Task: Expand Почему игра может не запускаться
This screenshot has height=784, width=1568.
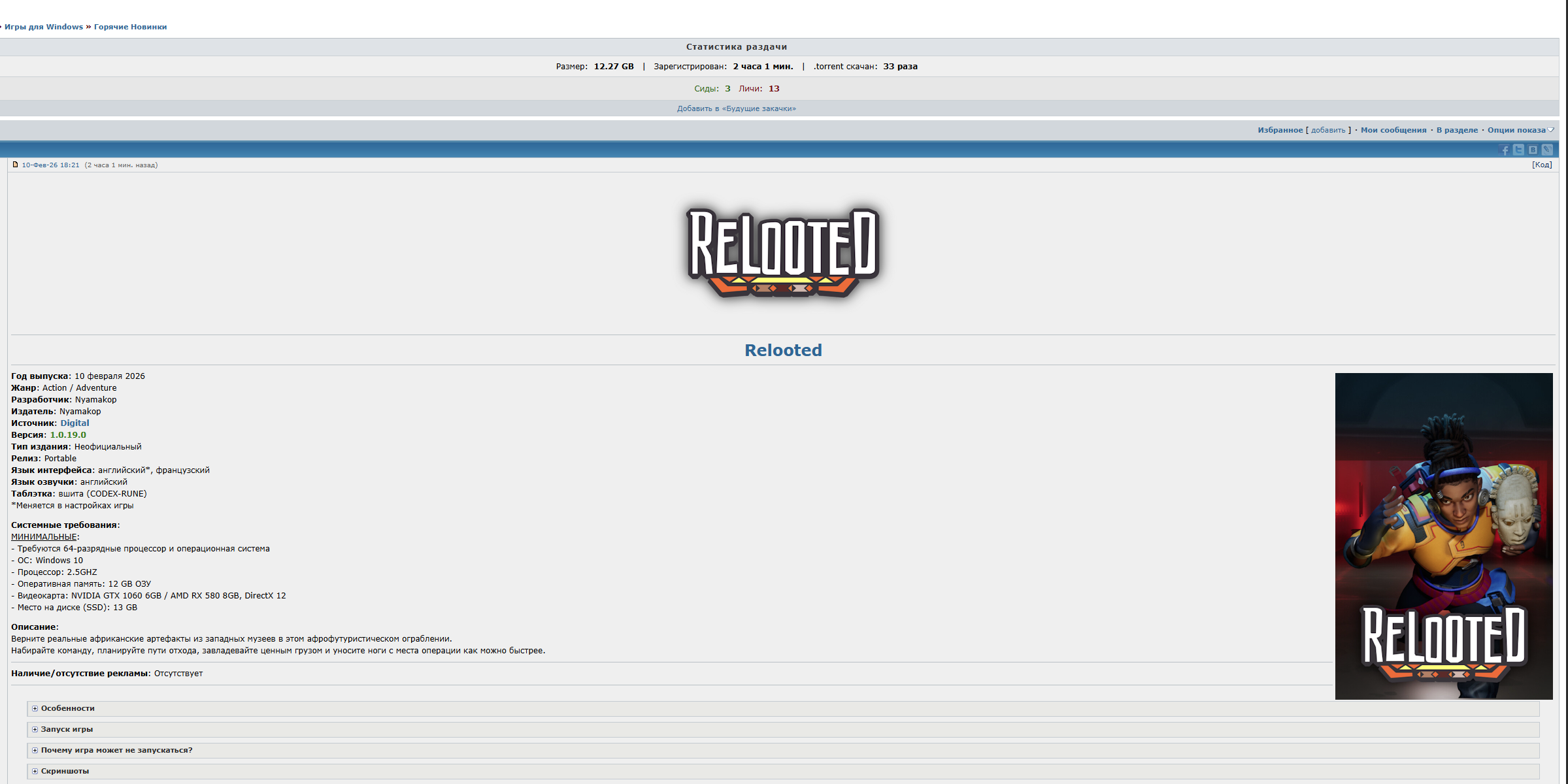Action: pos(116,750)
